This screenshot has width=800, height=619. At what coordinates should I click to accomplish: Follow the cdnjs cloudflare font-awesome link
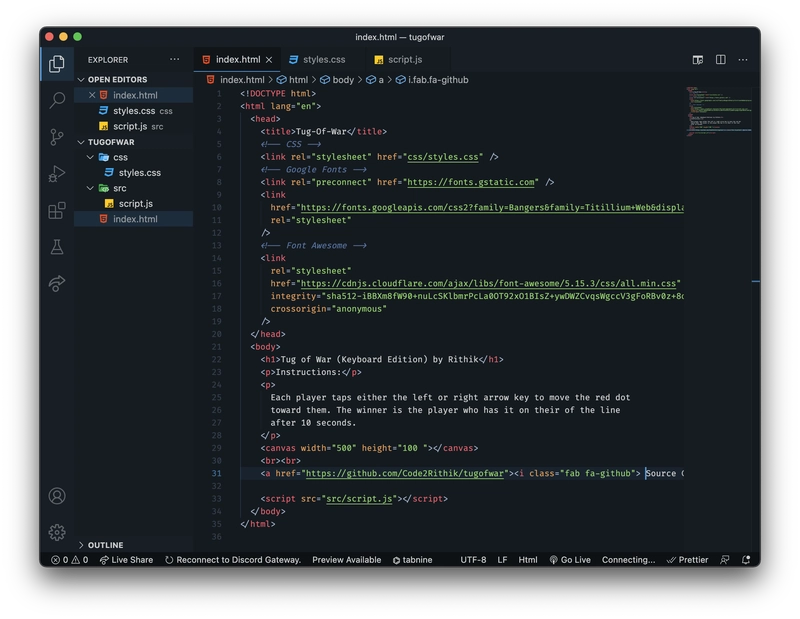tap(488, 283)
